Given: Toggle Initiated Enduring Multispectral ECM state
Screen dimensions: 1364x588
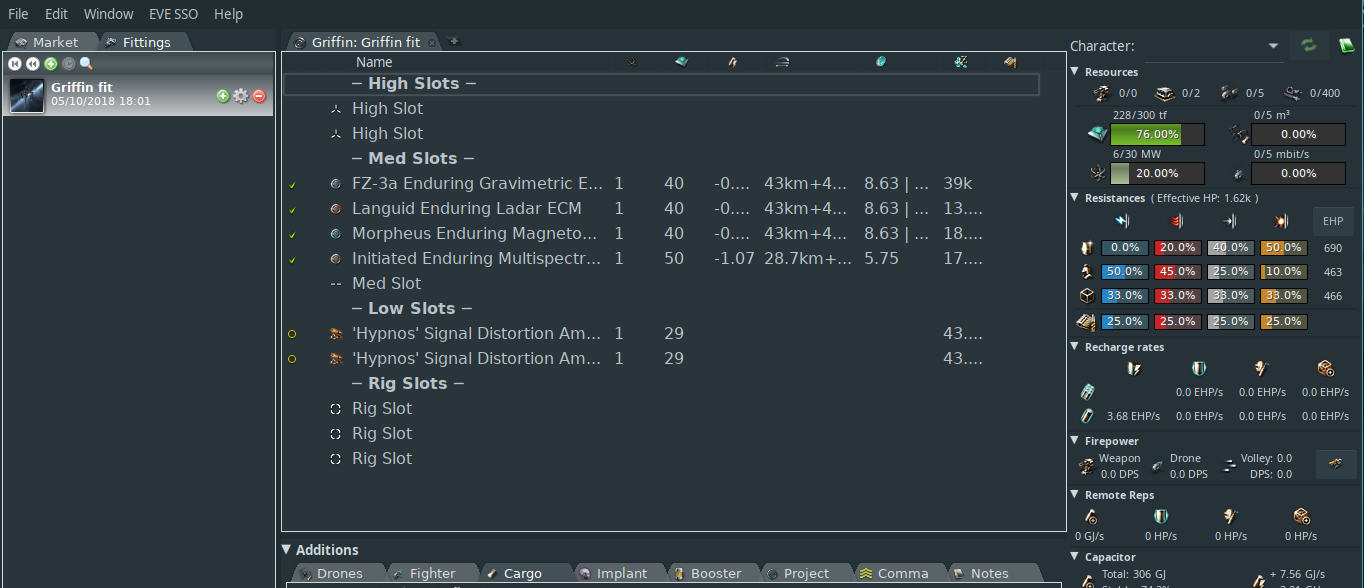Looking at the screenshot, I should point(292,260).
